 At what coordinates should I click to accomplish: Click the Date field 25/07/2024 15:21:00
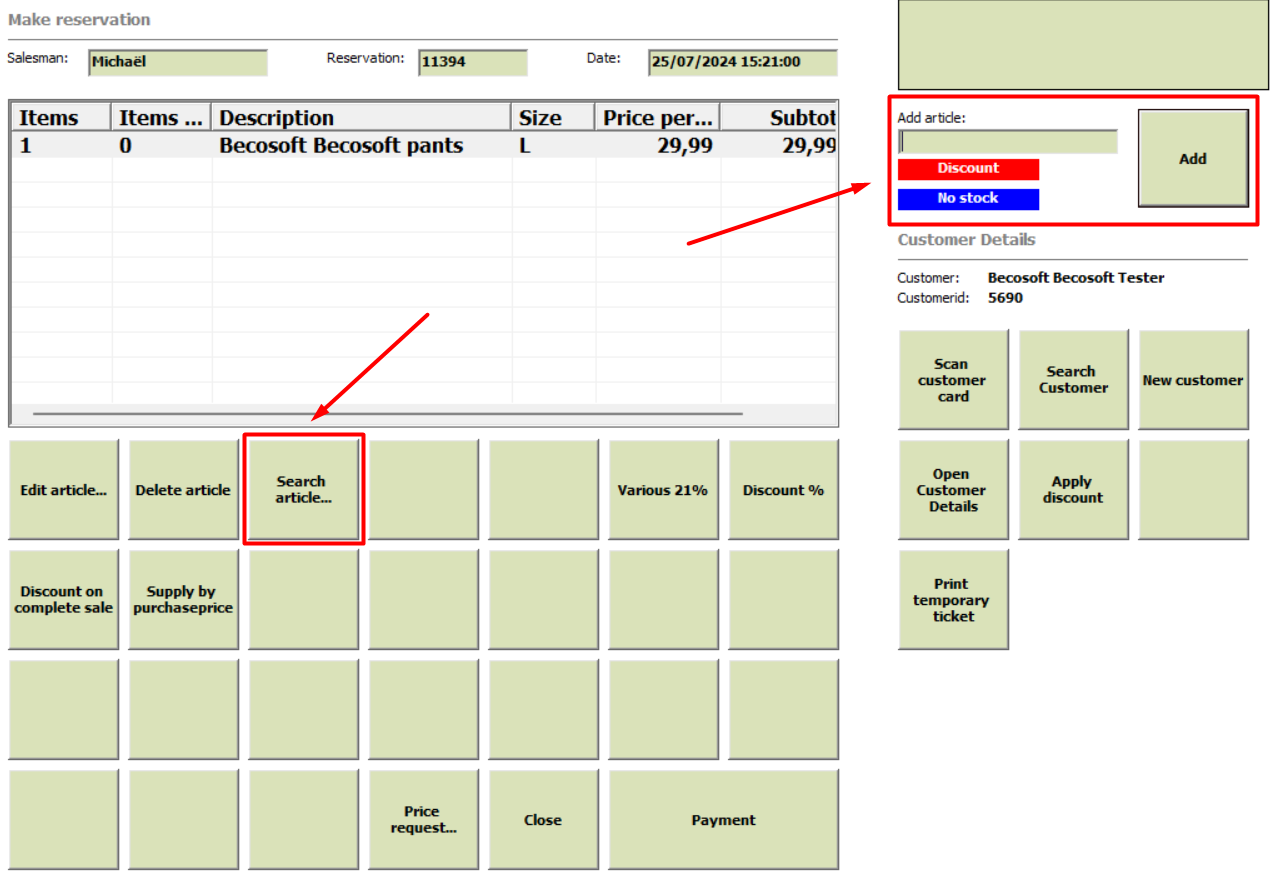click(743, 62)
